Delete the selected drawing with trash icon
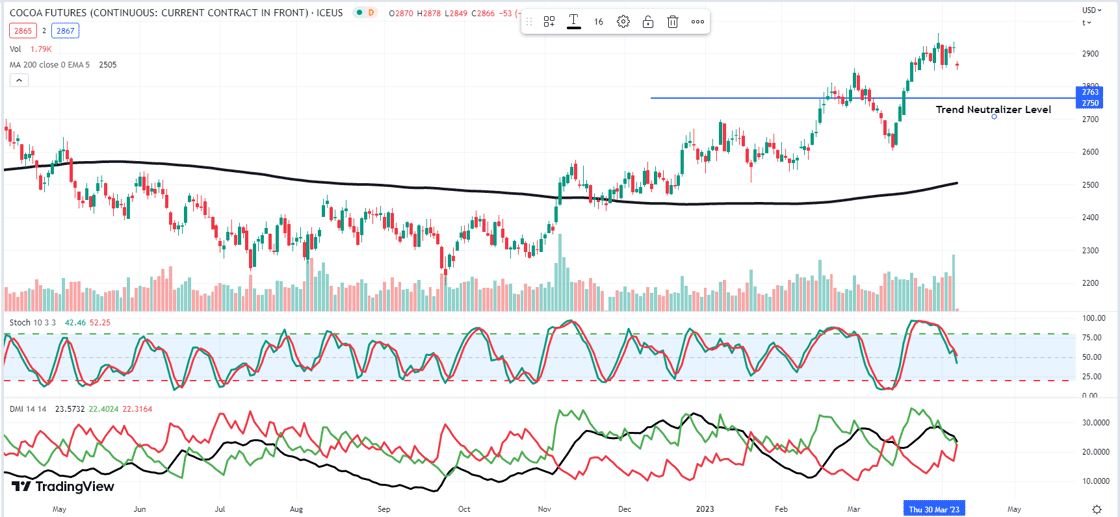This screenshot has width=1120, height=517. click(672, 22)
